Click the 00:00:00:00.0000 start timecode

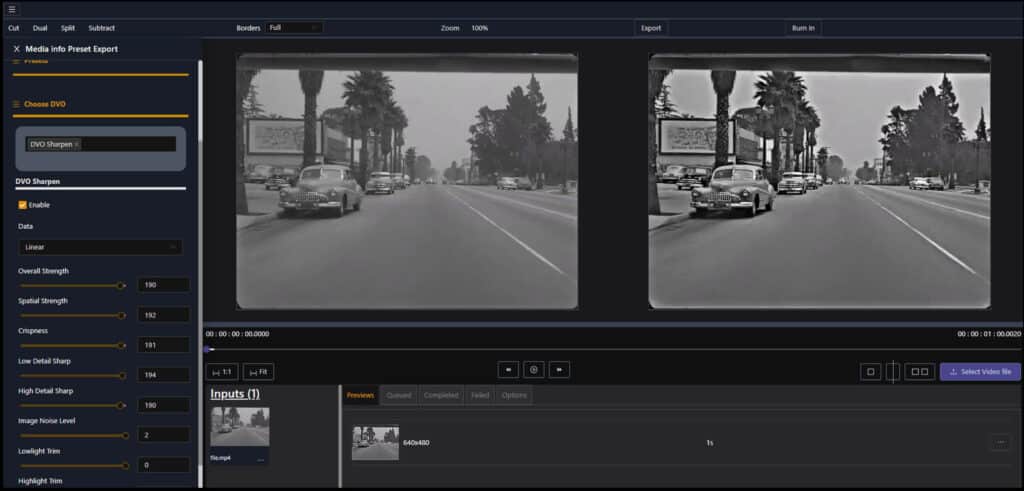pos(237,334)
